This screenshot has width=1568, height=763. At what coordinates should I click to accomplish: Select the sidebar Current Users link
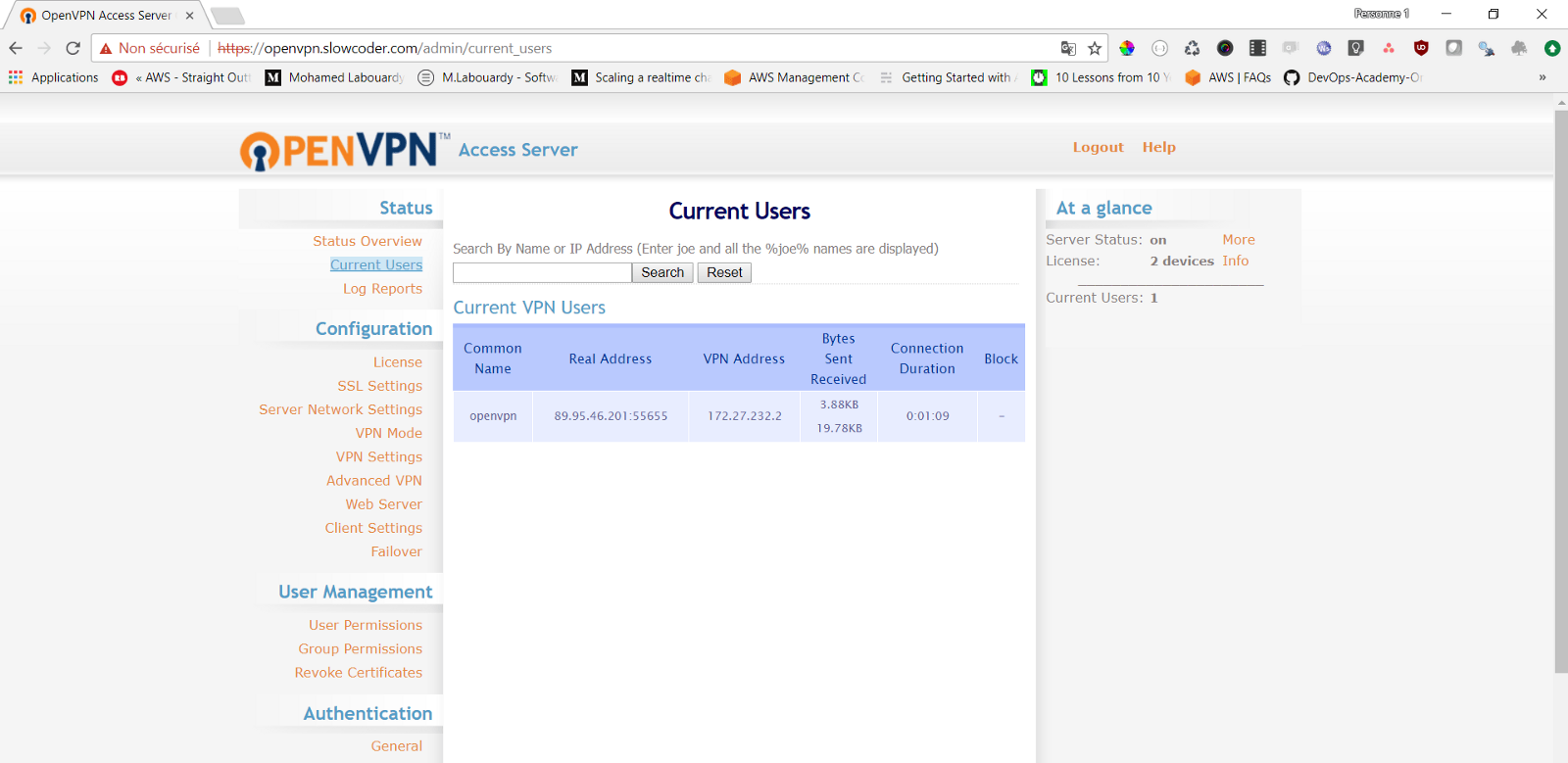click(376, 264)
